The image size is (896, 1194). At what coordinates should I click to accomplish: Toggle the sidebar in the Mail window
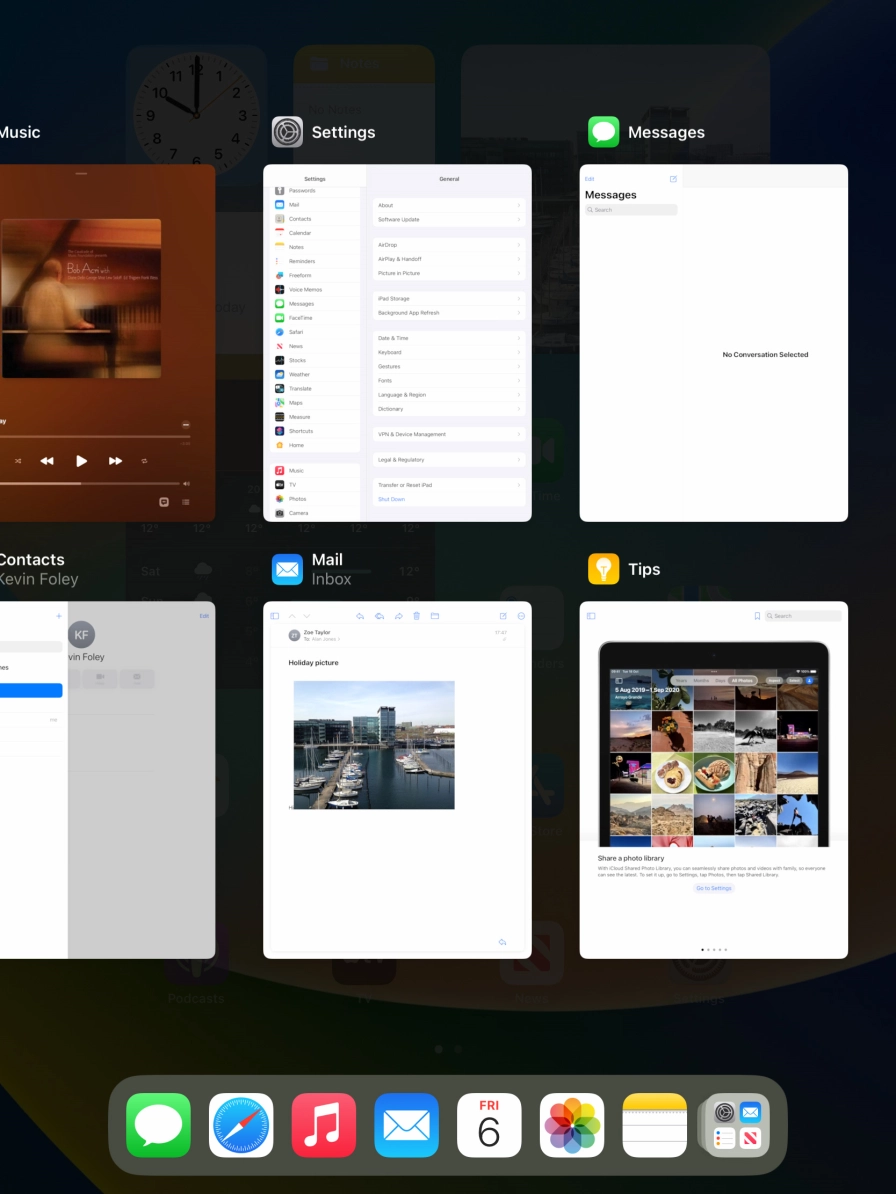click(x=275, y=616)
